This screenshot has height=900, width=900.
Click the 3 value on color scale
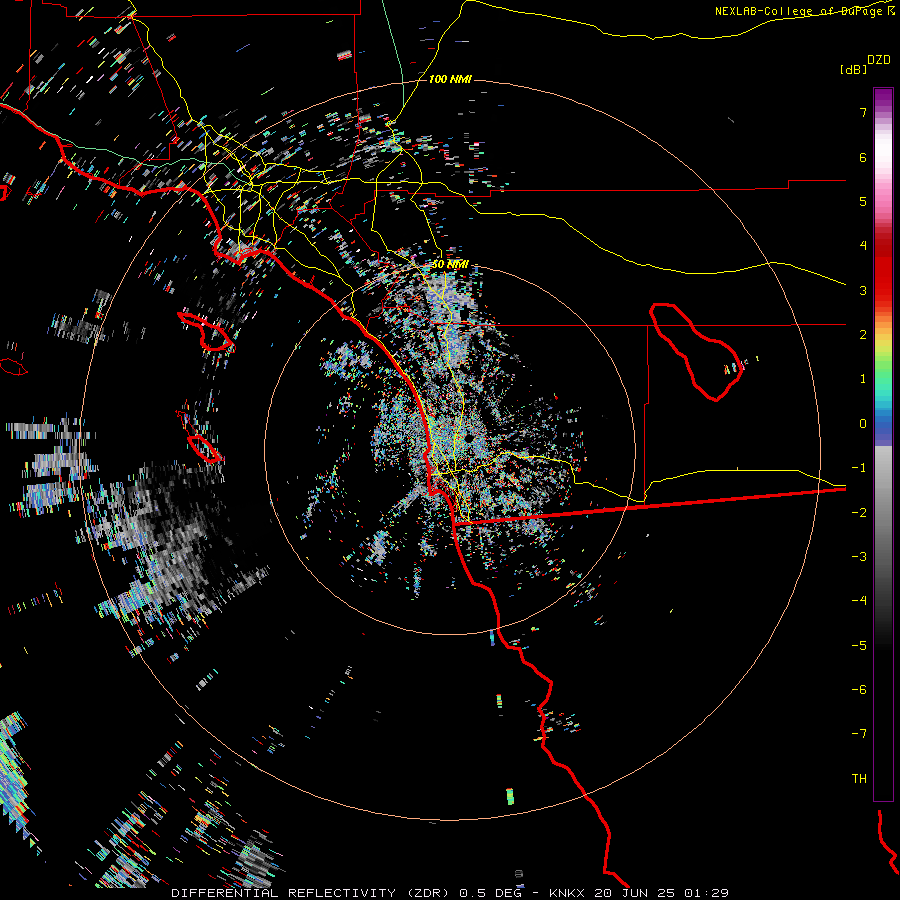click(x=863, y=290)
